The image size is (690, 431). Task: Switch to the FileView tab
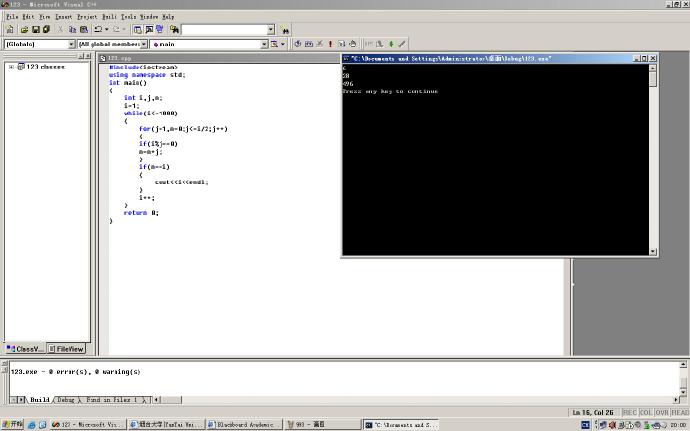(x=66, y=349)
